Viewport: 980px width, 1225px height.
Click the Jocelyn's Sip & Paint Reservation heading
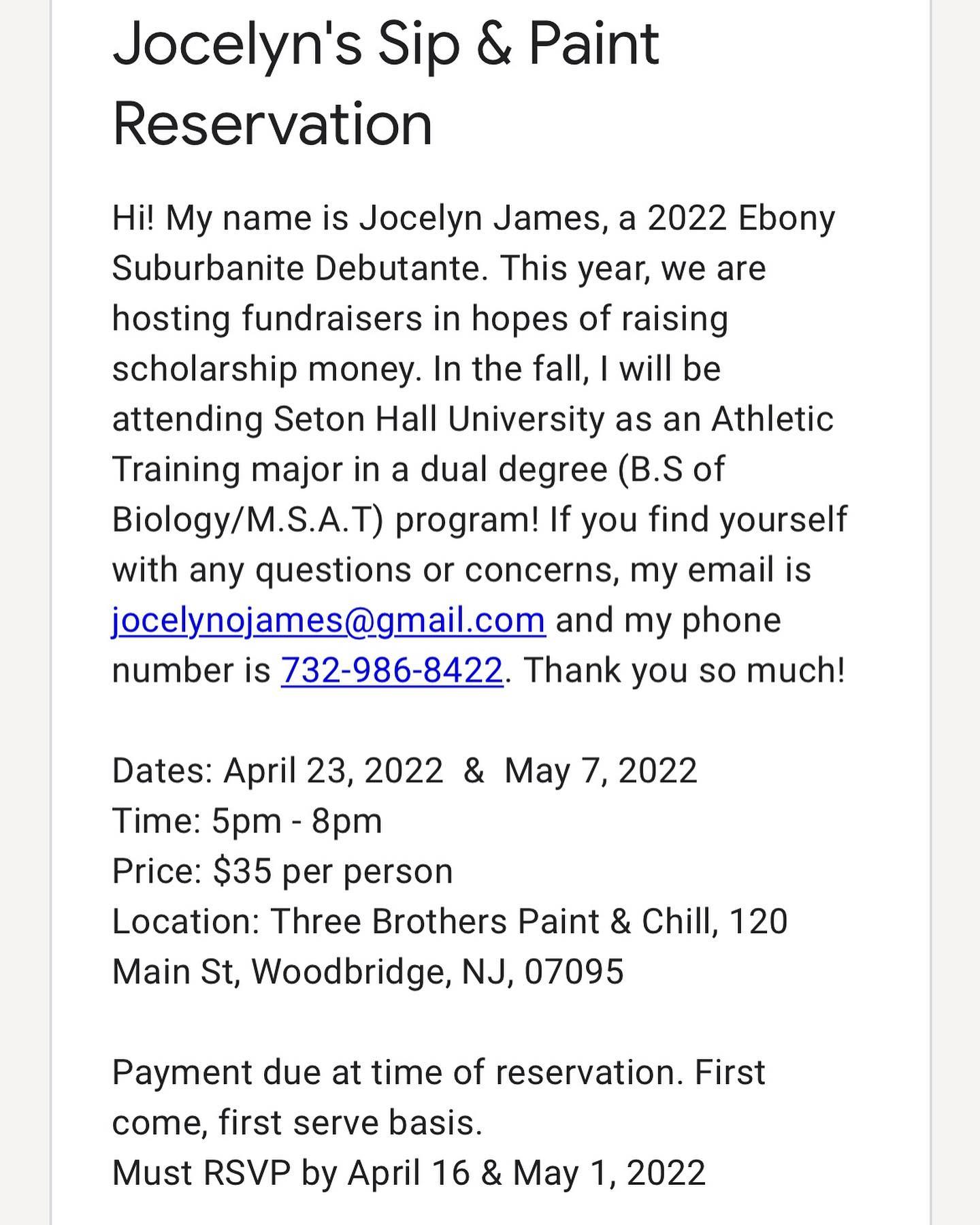385,83
